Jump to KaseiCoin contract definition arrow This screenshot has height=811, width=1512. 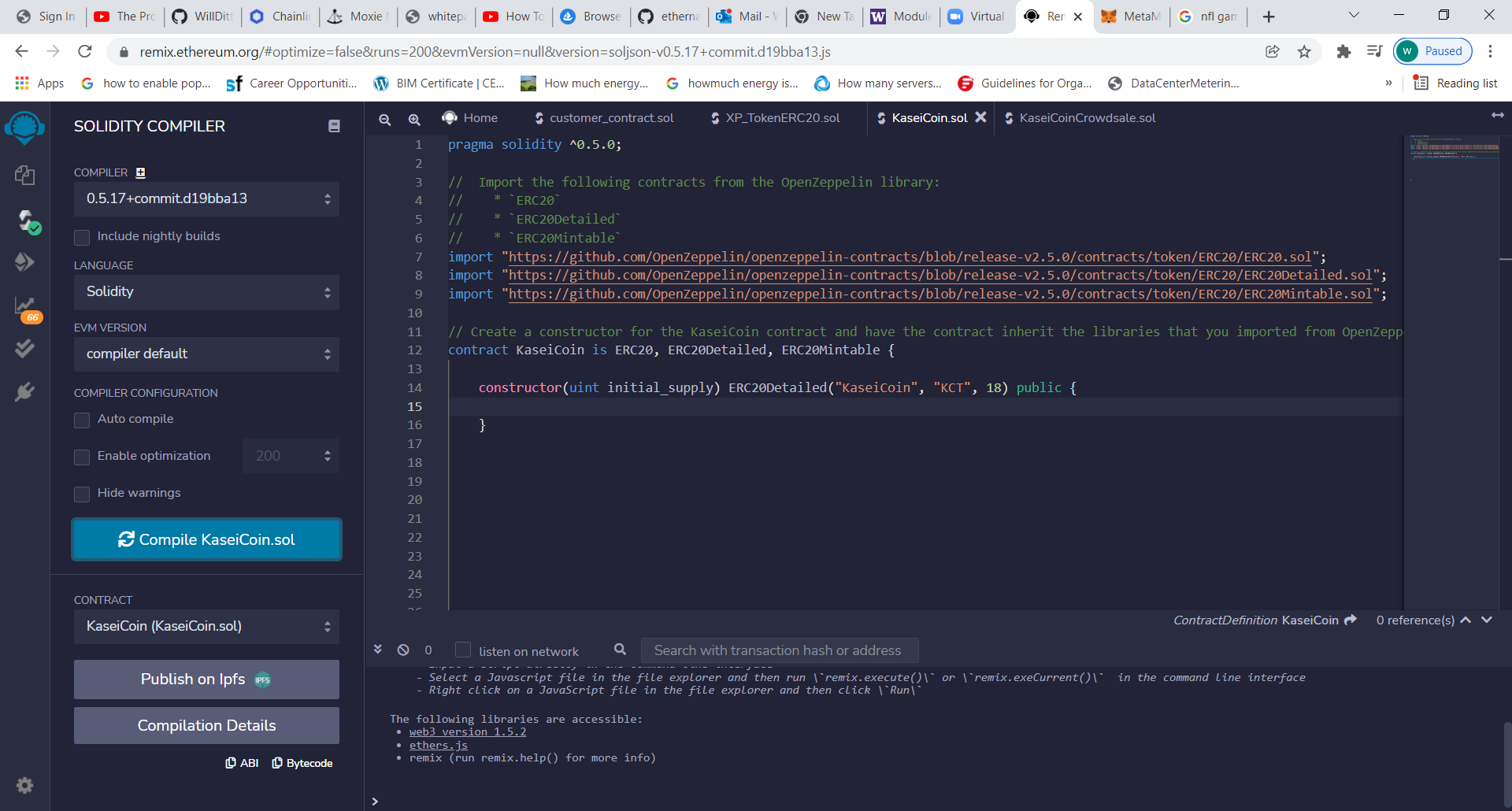[1351, 620]
